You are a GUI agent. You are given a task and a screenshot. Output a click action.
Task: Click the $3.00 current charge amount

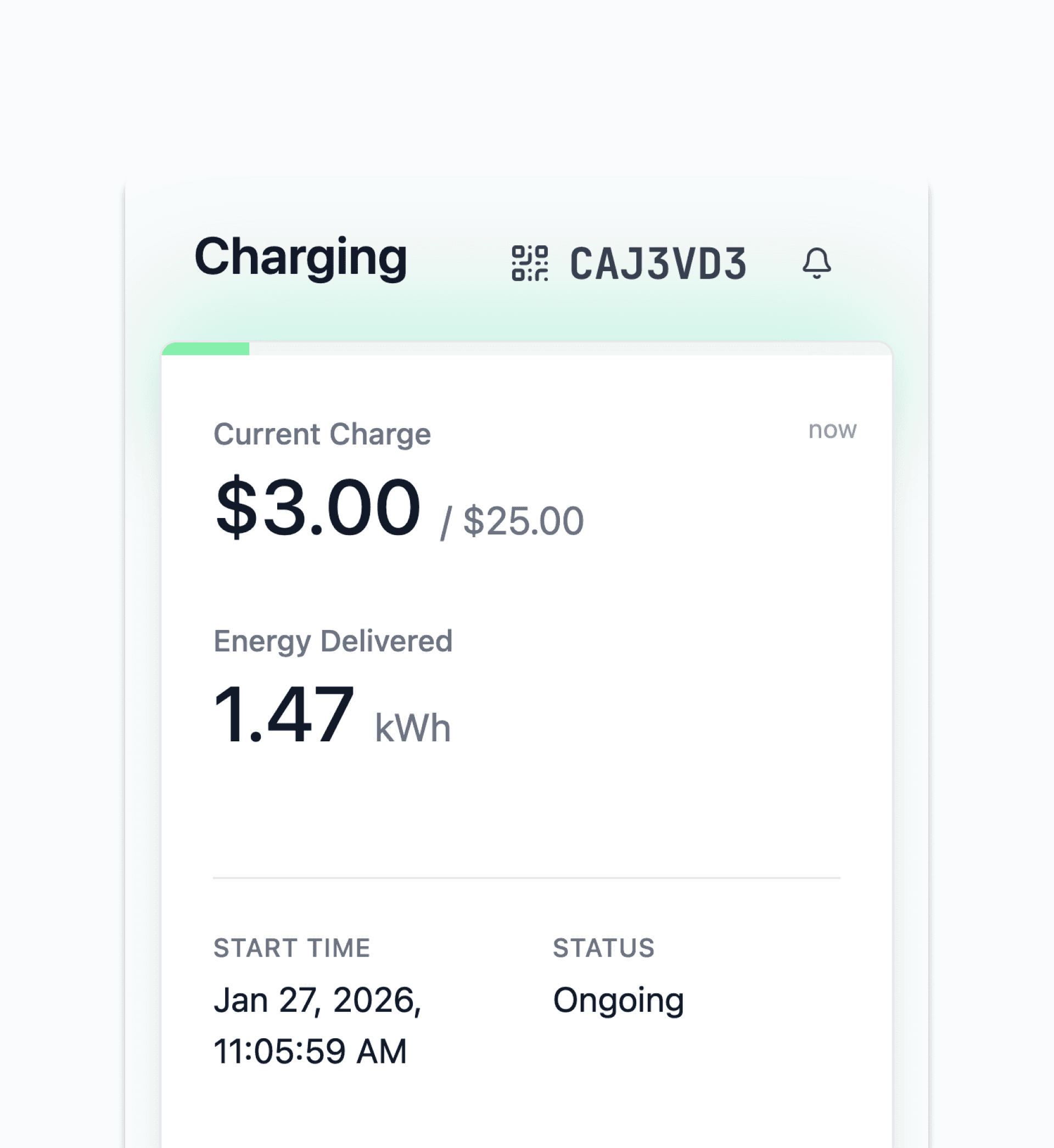click(x=318, y=507)
